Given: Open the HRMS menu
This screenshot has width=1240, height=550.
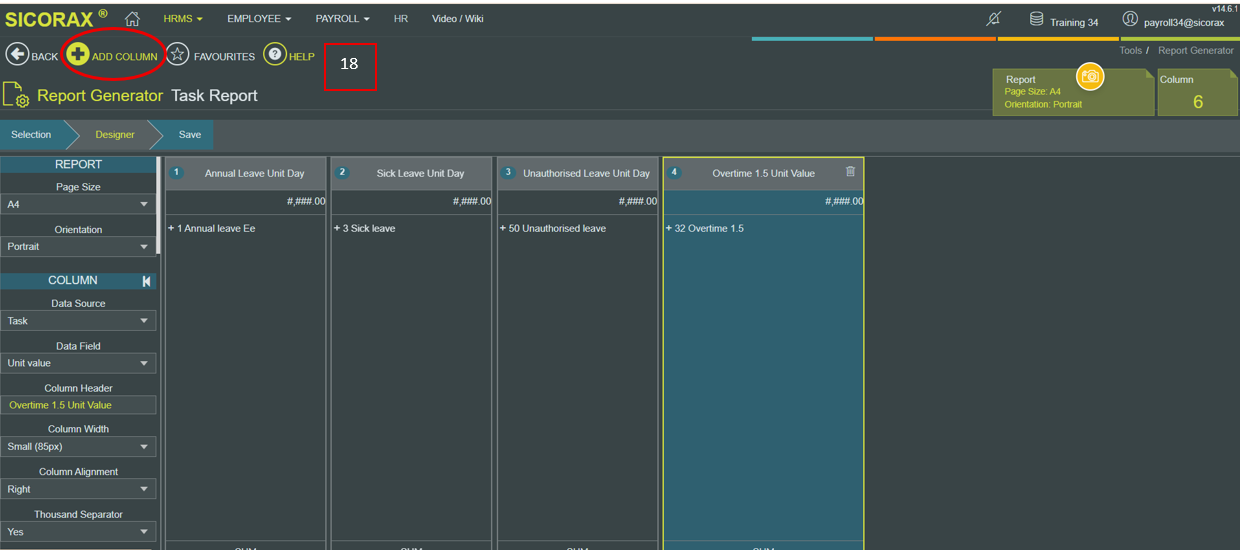Looking at the screenshot, I should [183, 19].
